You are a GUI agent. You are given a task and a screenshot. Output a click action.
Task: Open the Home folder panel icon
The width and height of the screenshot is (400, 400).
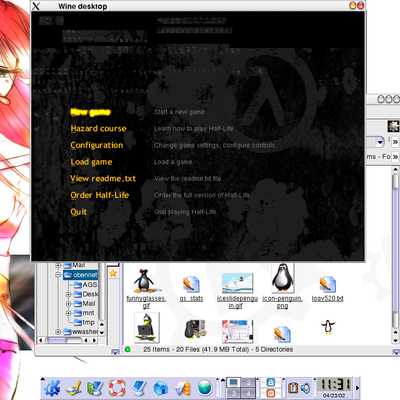161,388
